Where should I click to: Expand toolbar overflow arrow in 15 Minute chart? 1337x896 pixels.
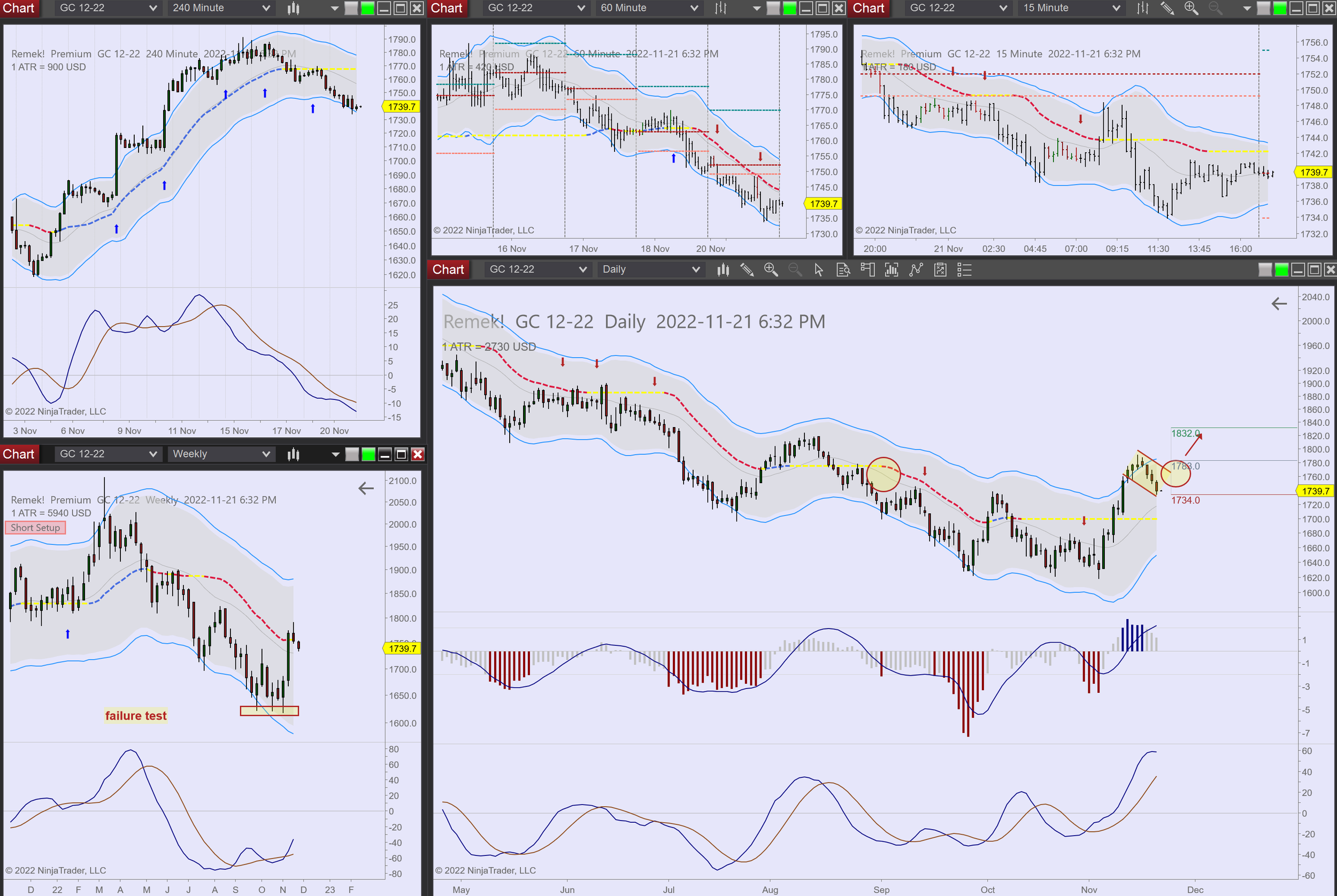[x=1247, y=9]
